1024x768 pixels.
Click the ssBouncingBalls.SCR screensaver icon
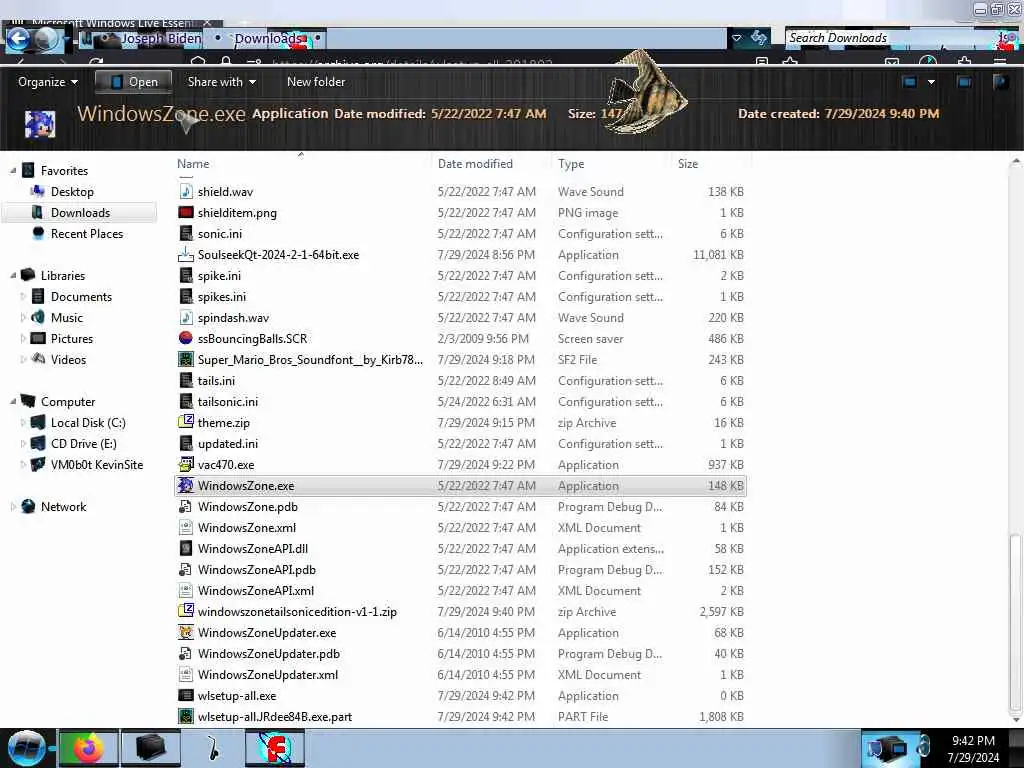point(186,338)
